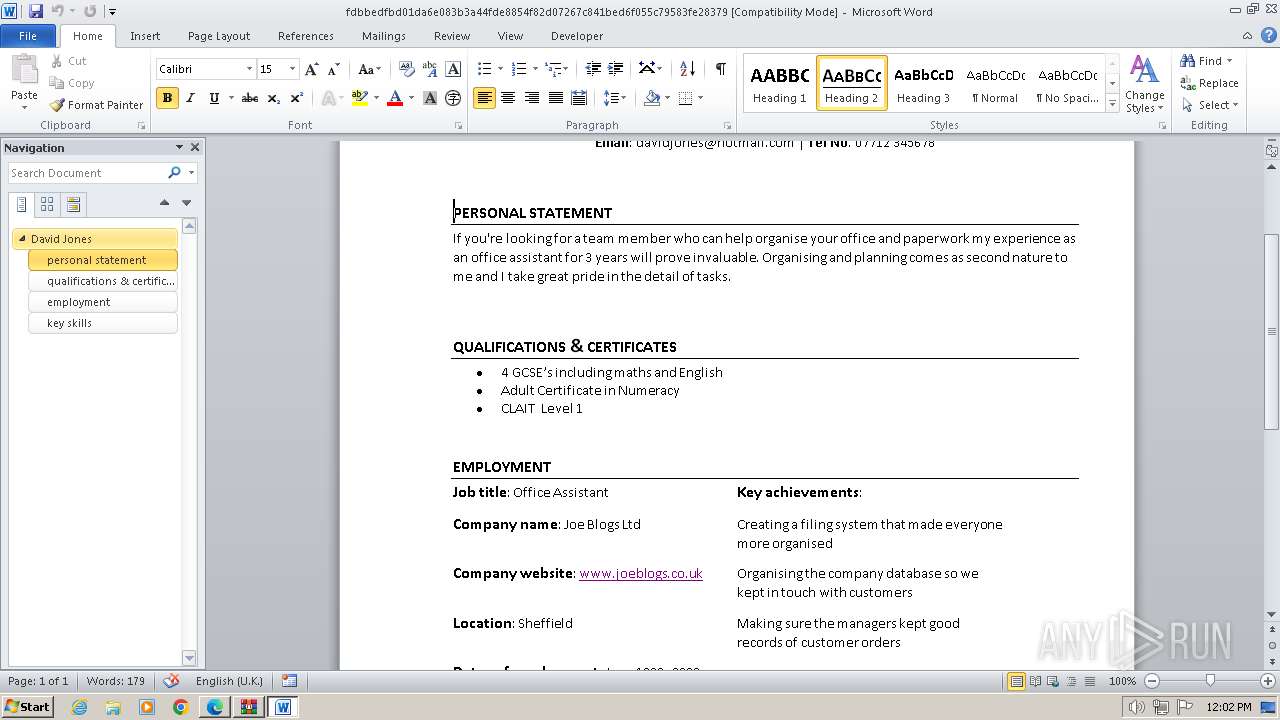Screen dimensions: 1280x720
Task: Click the Format Painter tool
Action: pos(97,105)
